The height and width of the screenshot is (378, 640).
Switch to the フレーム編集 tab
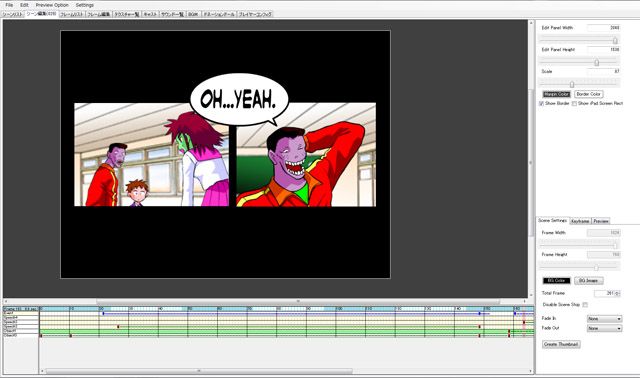coord(99,14)
